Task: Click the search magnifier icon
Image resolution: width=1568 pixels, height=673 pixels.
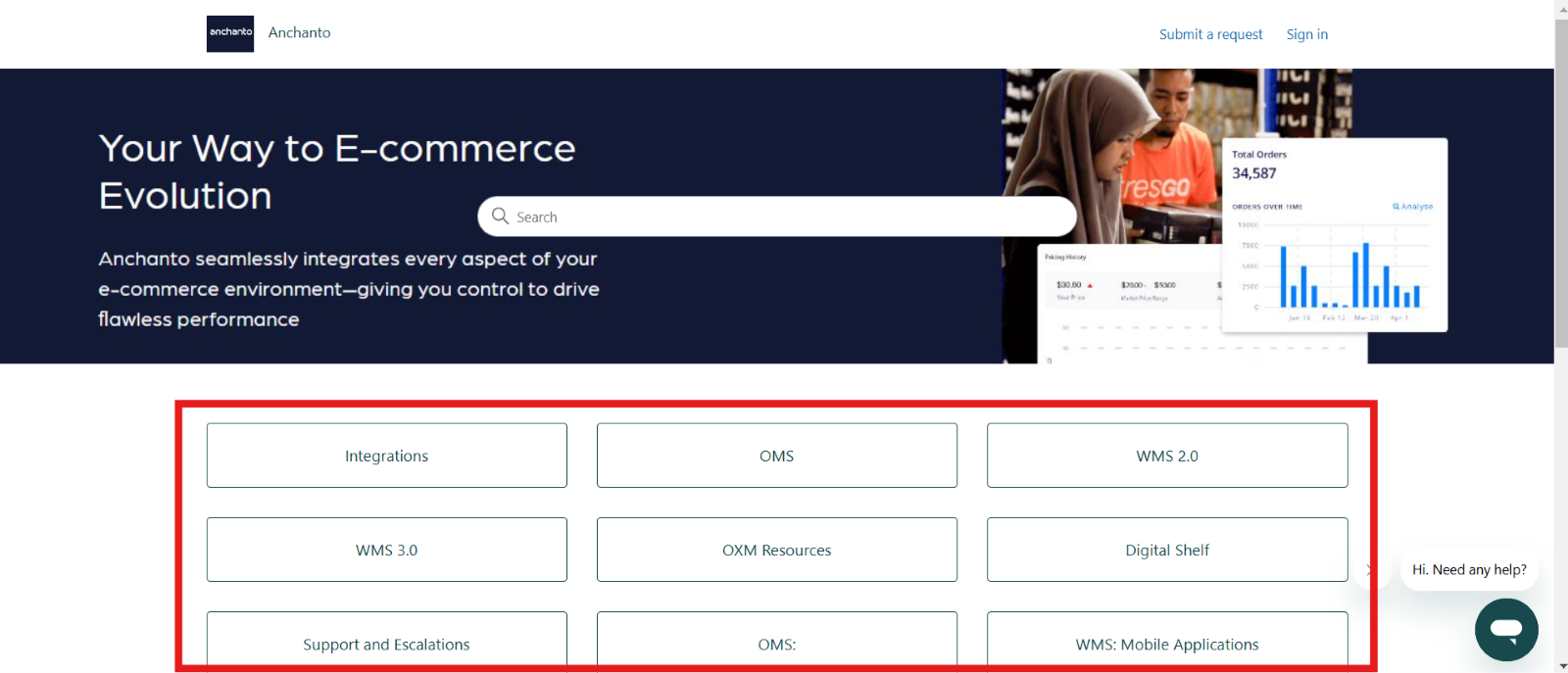Action: coord(501,216)
